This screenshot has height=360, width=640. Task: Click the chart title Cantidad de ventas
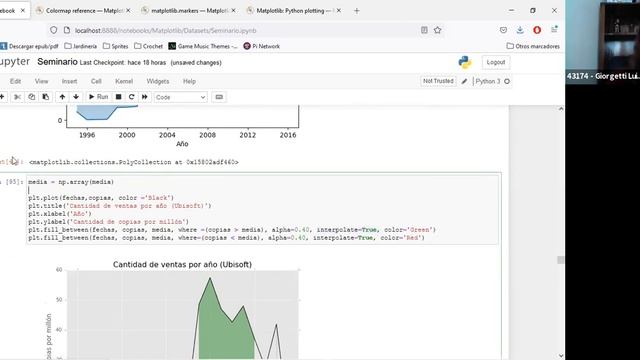182,264
